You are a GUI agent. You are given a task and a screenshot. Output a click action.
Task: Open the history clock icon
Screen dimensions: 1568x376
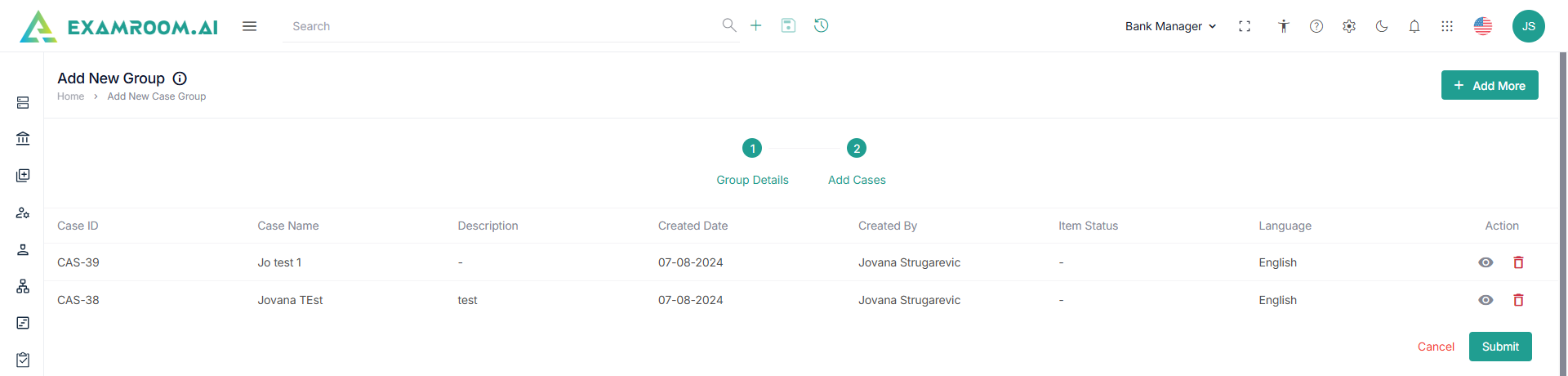pyautogui.click(x=822, y=26)
